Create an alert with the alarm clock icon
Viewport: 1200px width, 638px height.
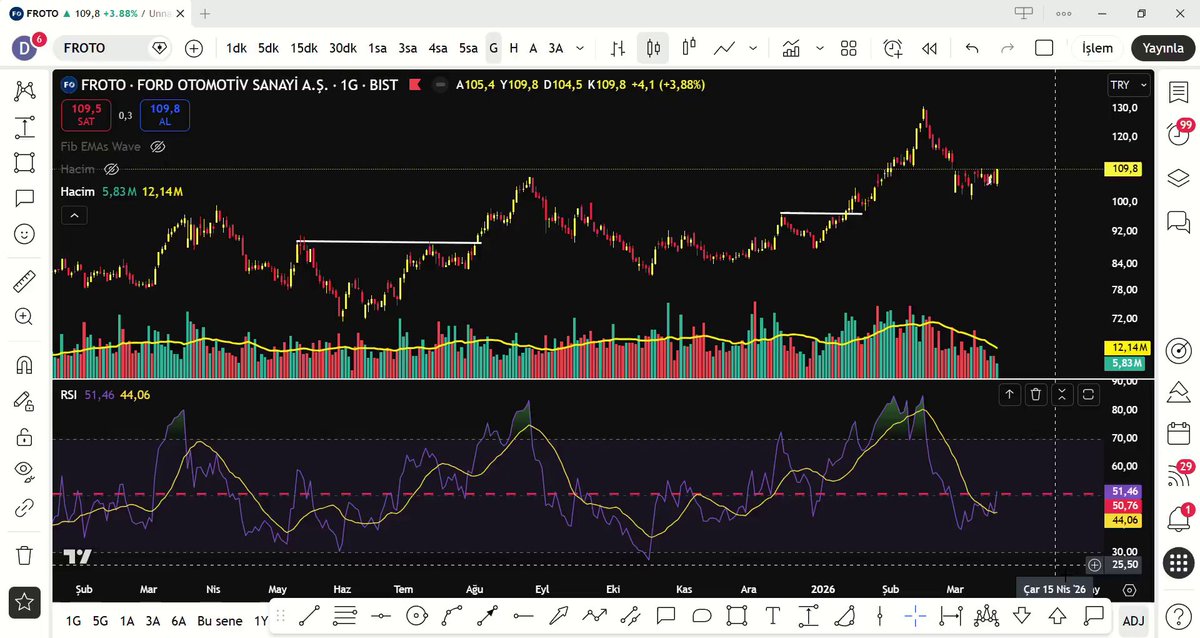coord(892,48)
